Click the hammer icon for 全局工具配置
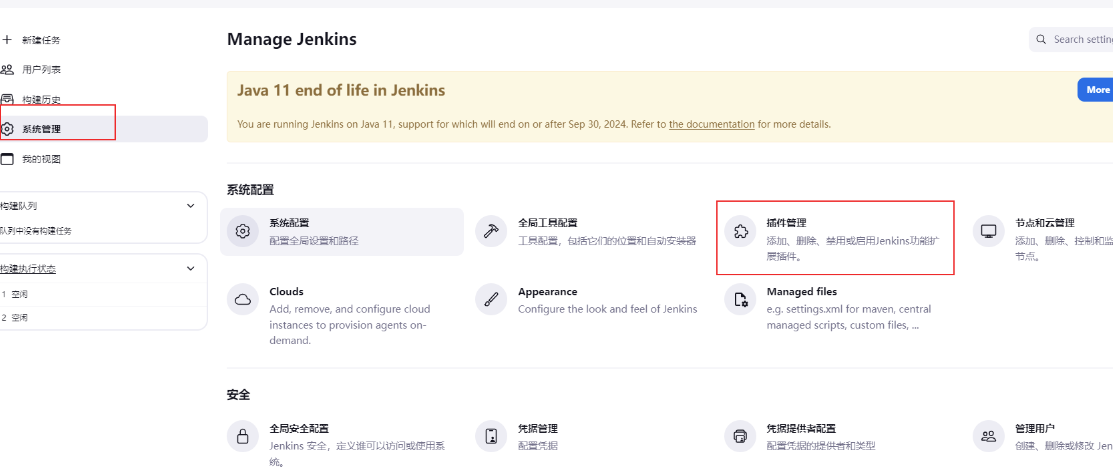The height and width of the screenshot is (470, 1113). 490,231
